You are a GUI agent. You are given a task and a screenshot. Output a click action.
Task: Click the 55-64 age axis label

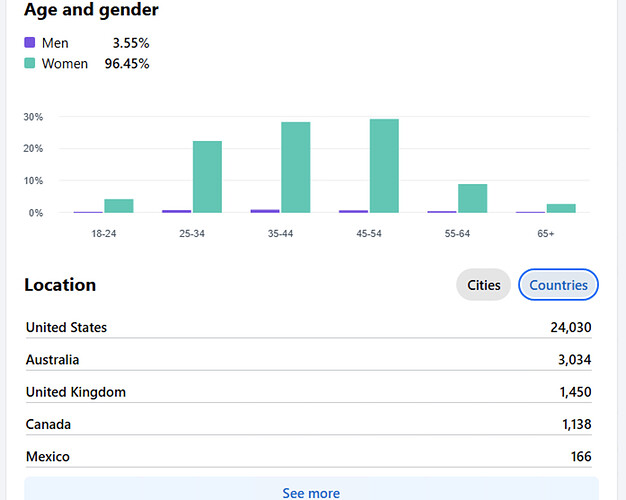coord(458,234)
